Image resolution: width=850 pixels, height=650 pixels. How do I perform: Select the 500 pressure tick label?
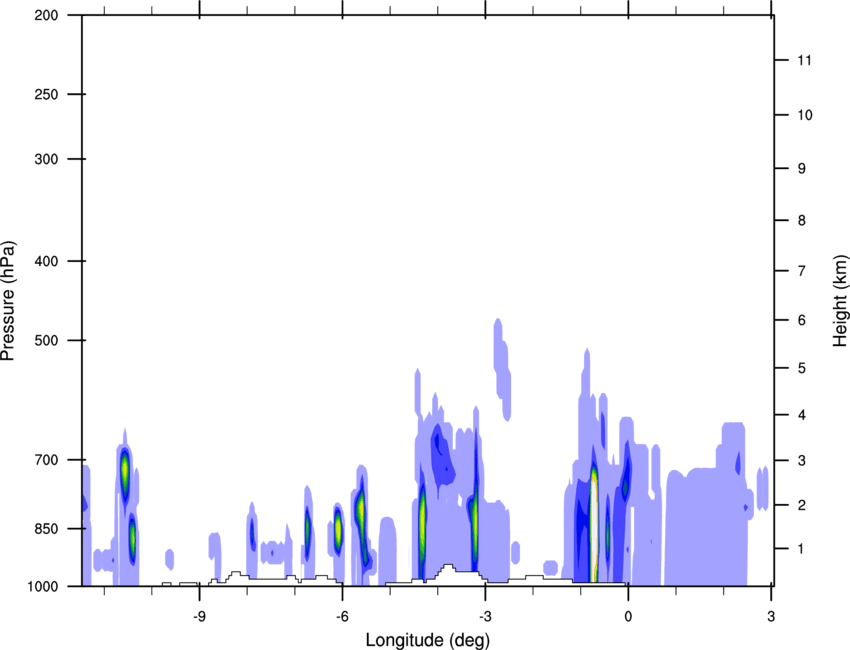[x=46, y=340]
